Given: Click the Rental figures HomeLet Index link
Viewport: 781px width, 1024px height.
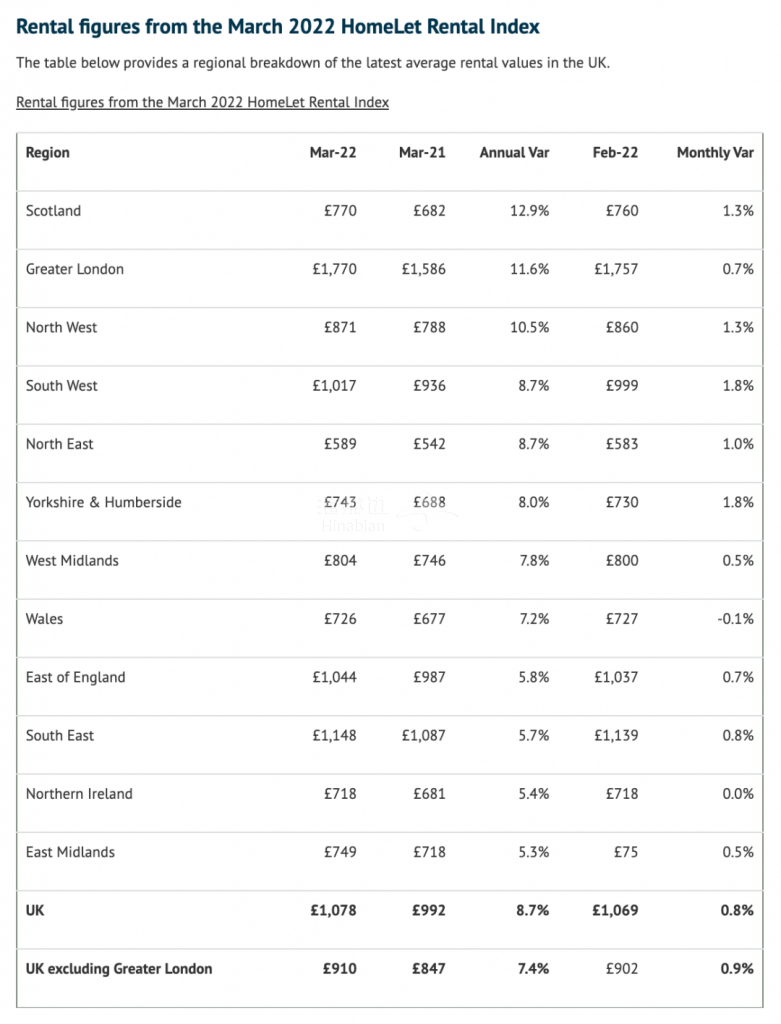Looking at the screenshot, I should coord(202,102).
